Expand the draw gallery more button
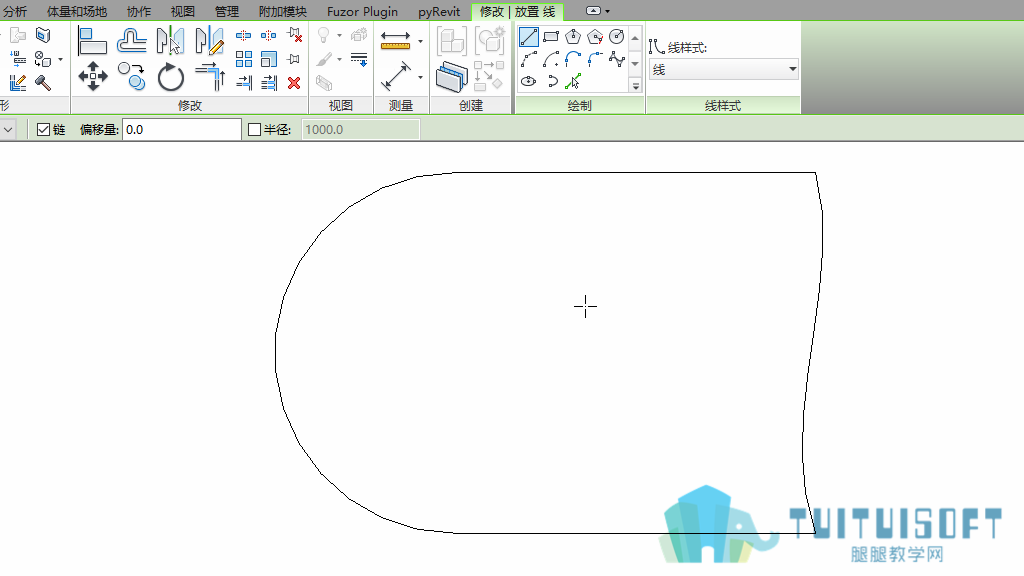The image size is (1024, 576). [635, 86]
